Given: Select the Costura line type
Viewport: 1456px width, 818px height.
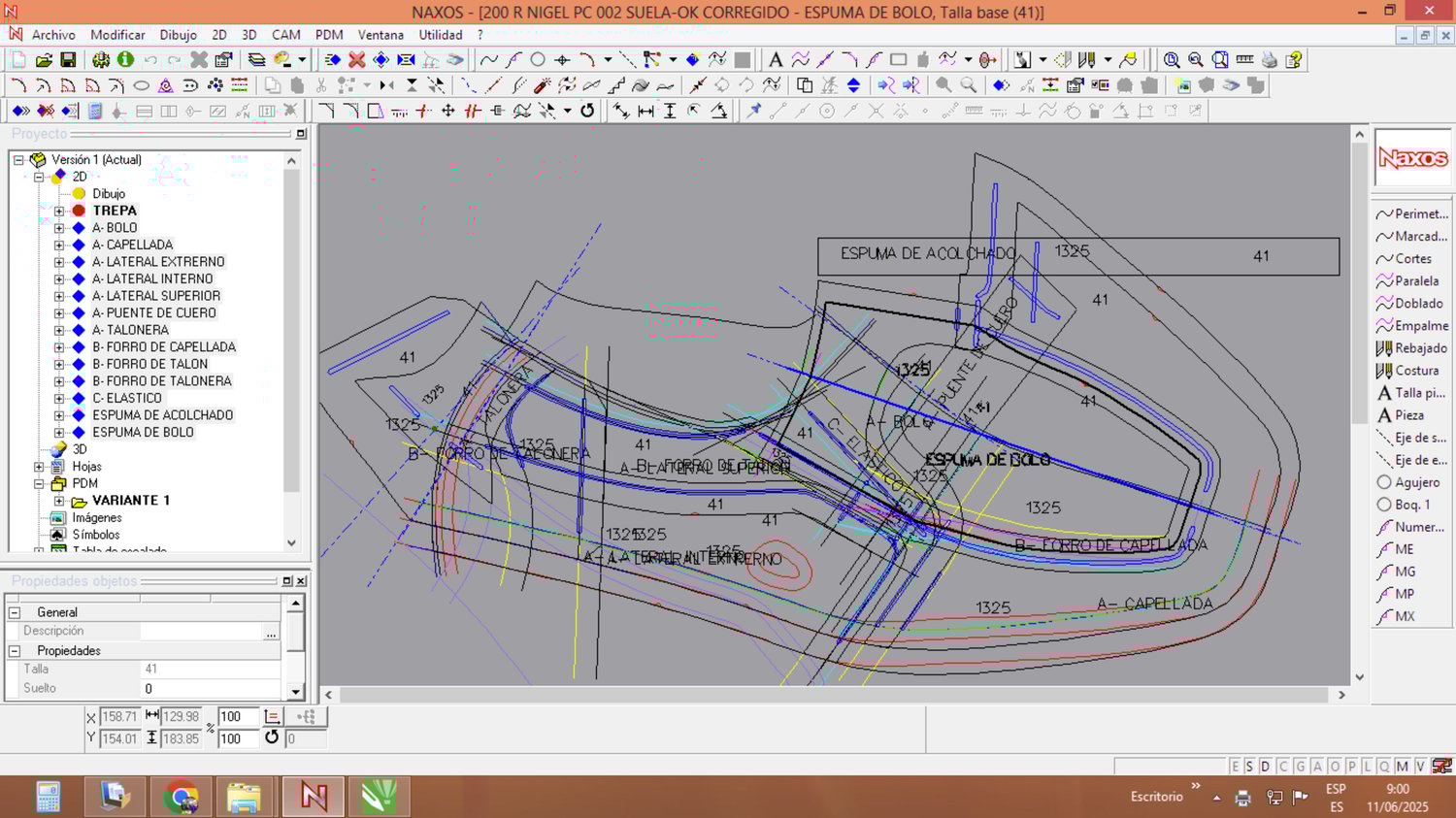Looking at the screenshot, I should click(x=1407, y=370).
